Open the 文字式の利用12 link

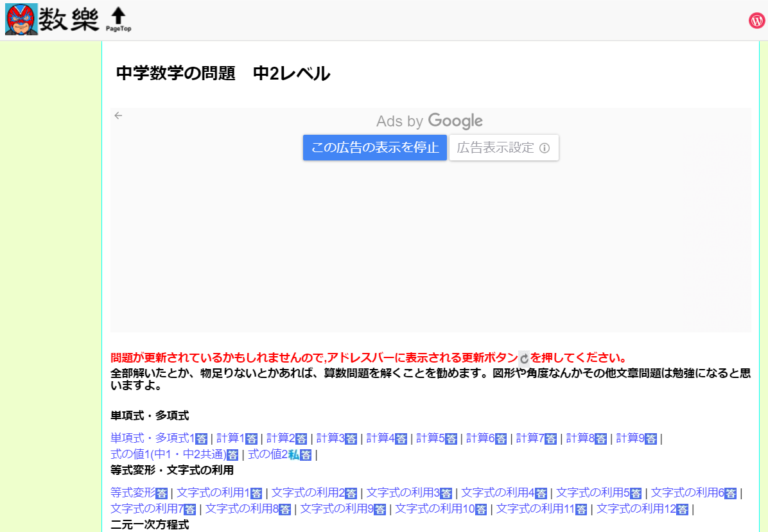point(636,509)
